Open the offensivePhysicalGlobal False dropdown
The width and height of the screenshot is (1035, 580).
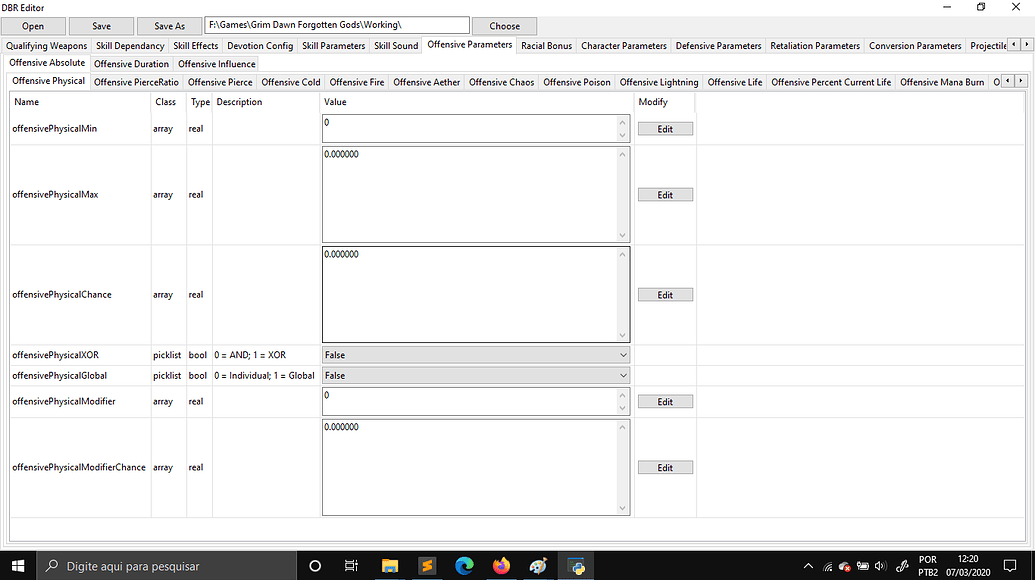tap(622, 375)
